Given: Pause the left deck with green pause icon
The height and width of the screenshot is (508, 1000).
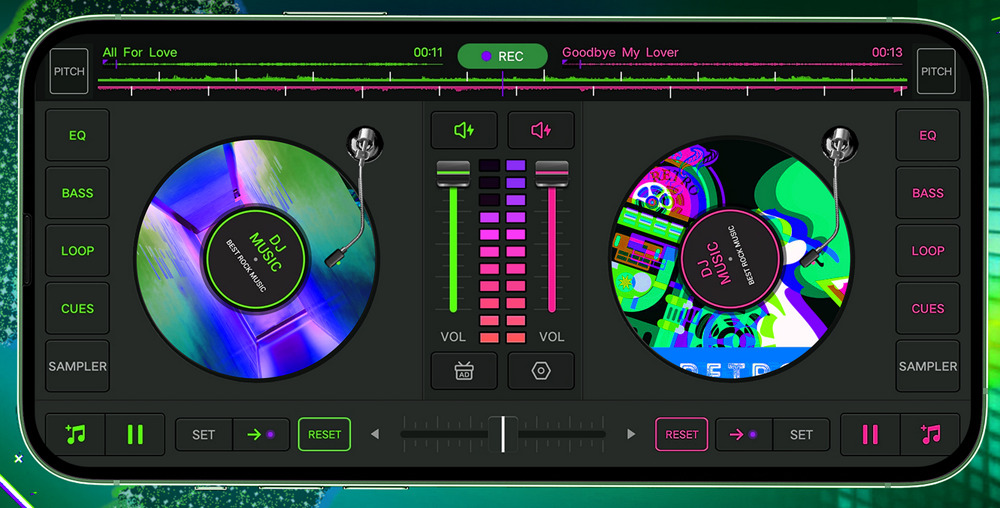Looking at the screenshot, I should point(135,435).
